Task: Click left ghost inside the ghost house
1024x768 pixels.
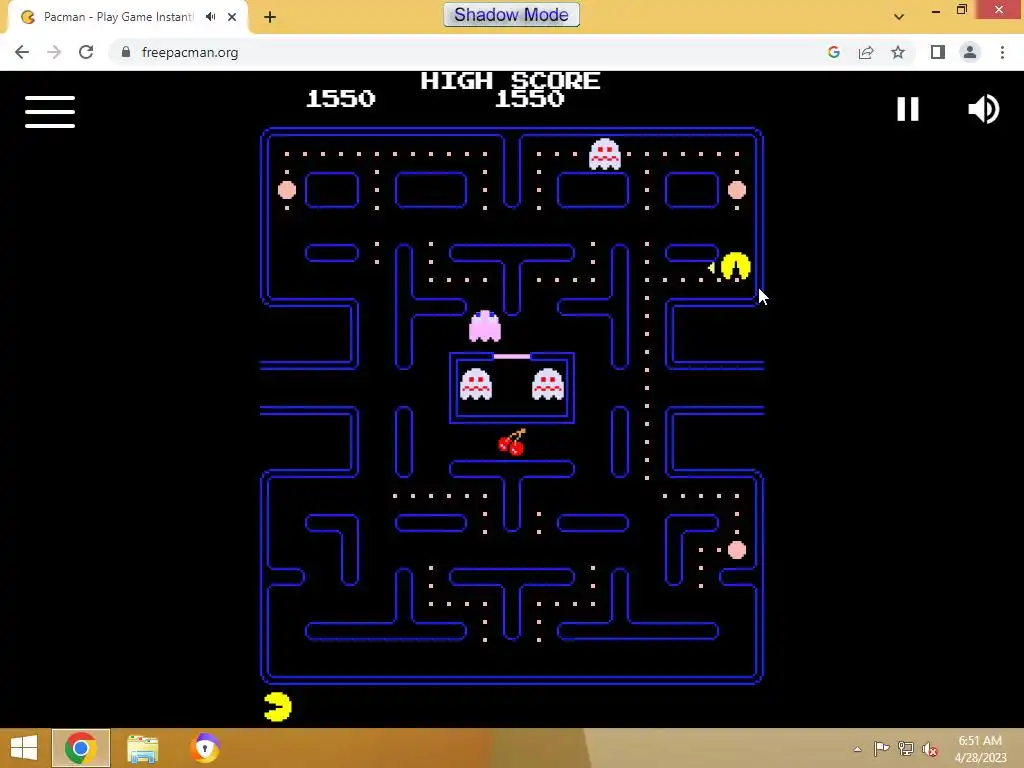Action: pos(475,384)
